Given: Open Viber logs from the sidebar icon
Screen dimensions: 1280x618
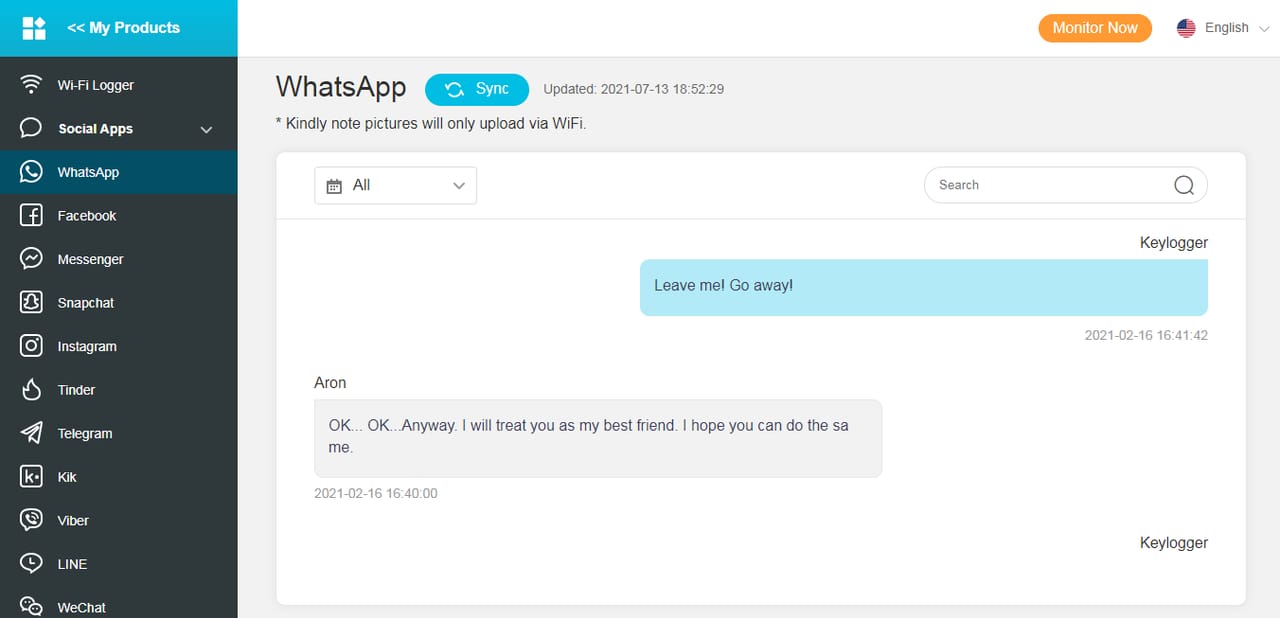Looking at the screenshot, I should click(31, 519).
